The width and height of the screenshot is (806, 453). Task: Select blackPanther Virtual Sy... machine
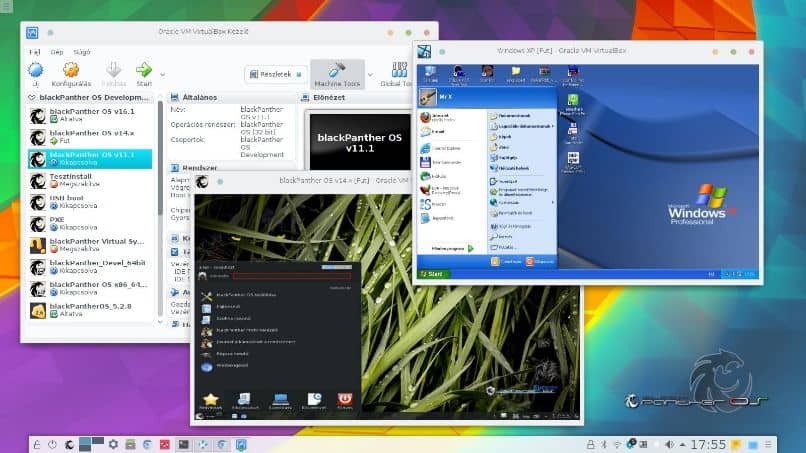point(90,245)
